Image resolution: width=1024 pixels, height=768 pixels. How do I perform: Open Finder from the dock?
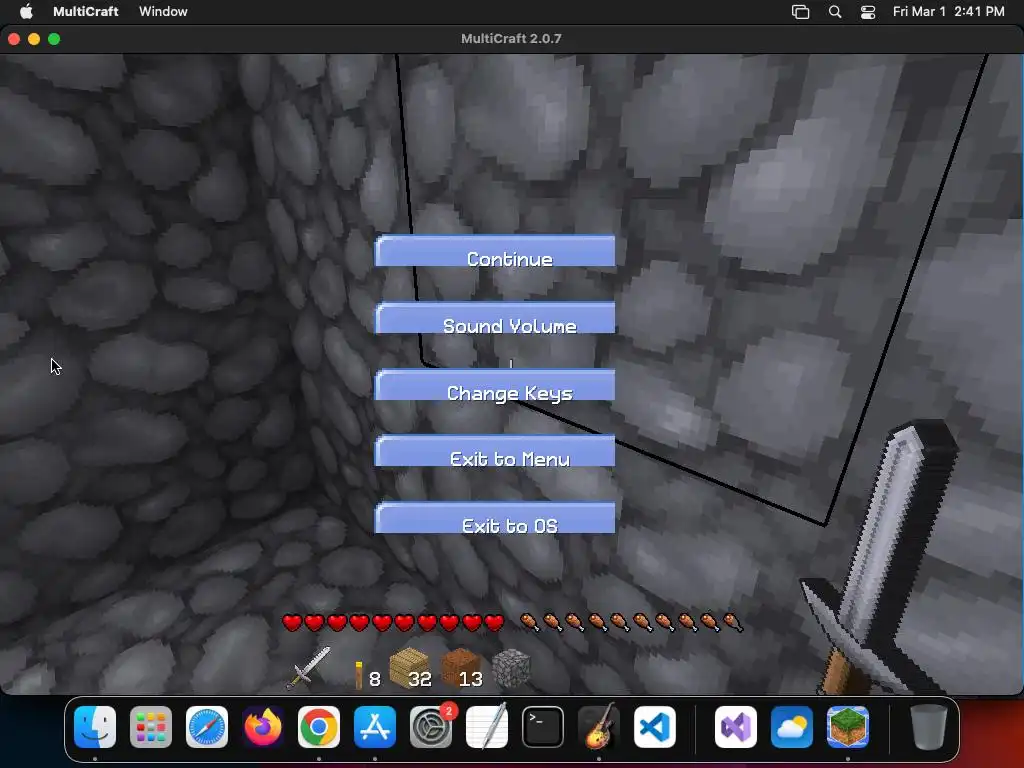coord(95,727)
